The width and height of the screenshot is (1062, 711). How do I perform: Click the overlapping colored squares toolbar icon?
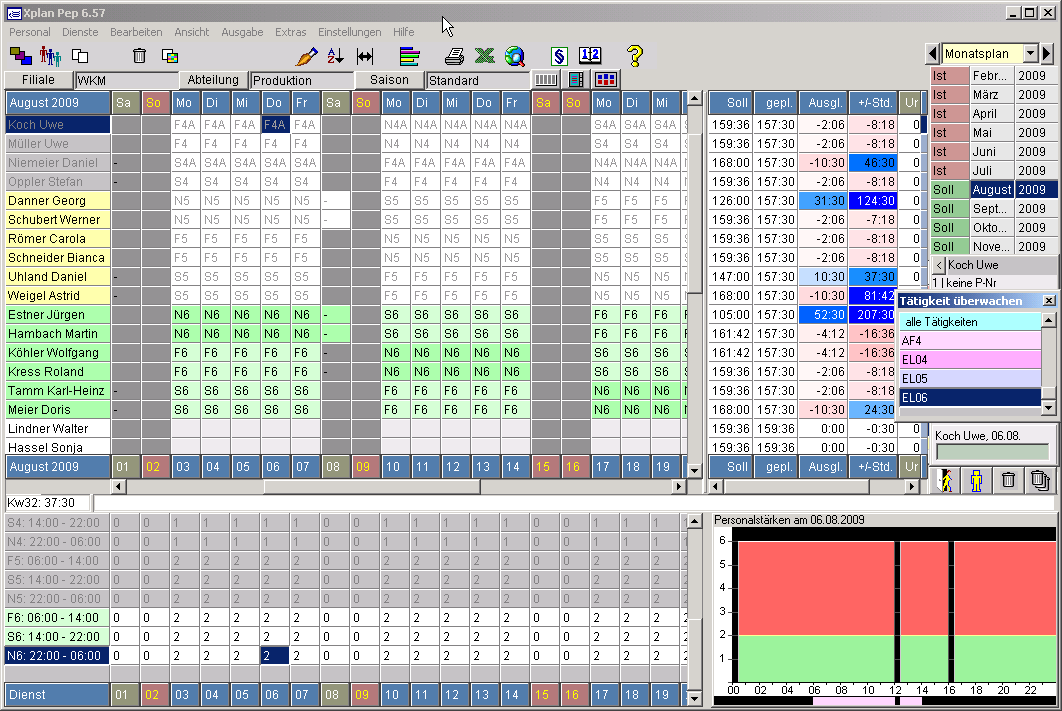pyautogui.click(x=21, y=56)
